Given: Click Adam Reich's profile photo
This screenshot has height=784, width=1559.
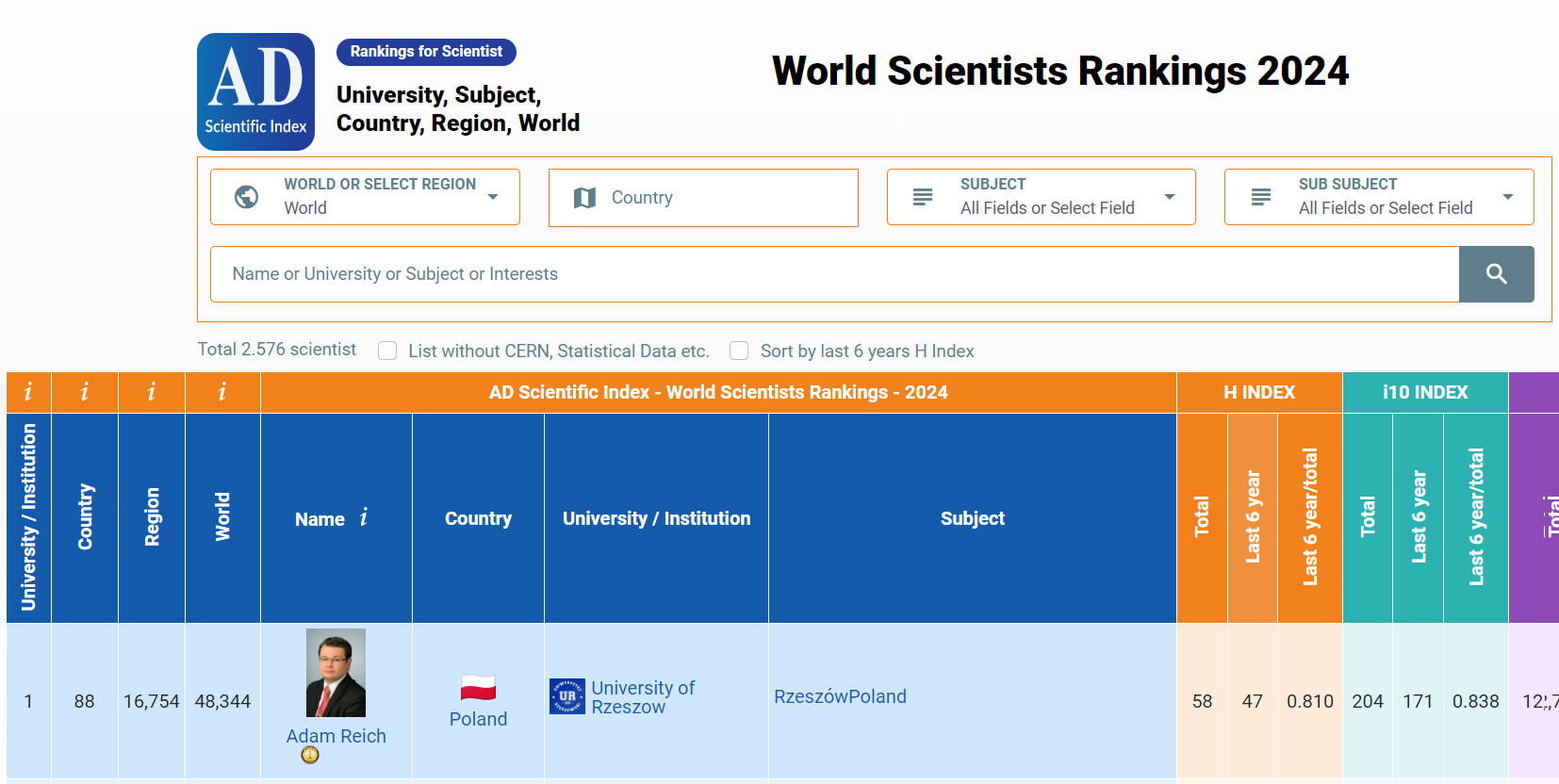Looking at the screenshot, I should 336,673.
